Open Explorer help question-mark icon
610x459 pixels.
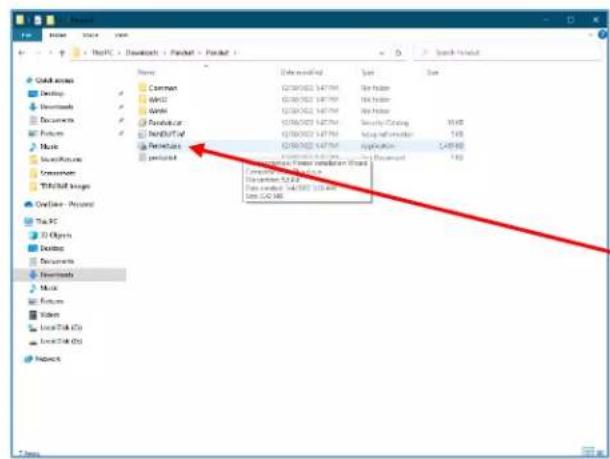[x=603, y=35]
